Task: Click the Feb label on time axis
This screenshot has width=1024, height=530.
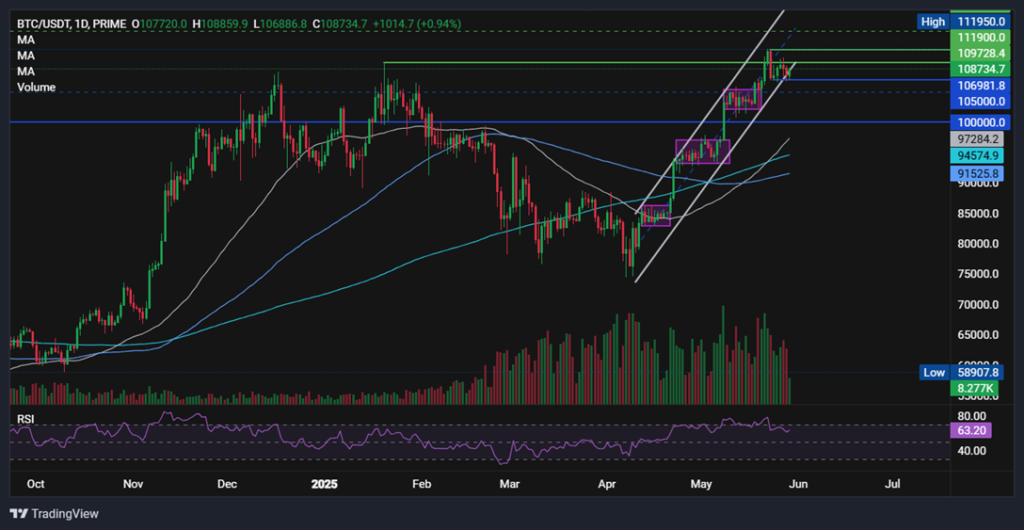Action: tap(422, 484)
